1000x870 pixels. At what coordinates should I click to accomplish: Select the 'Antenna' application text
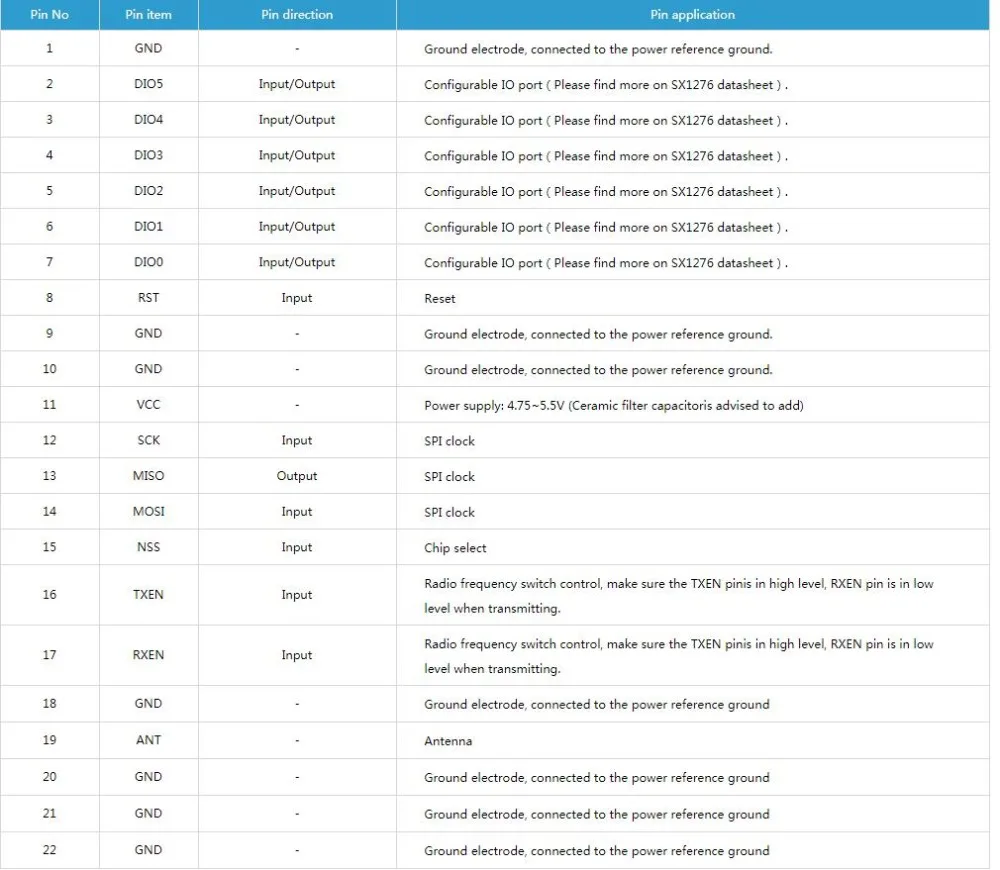[x=448, y=741]
